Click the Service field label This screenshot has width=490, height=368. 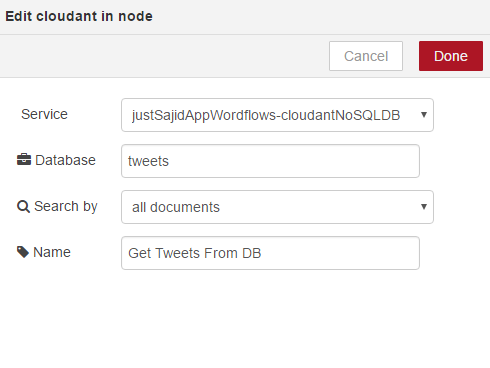[x=44, y=114]
